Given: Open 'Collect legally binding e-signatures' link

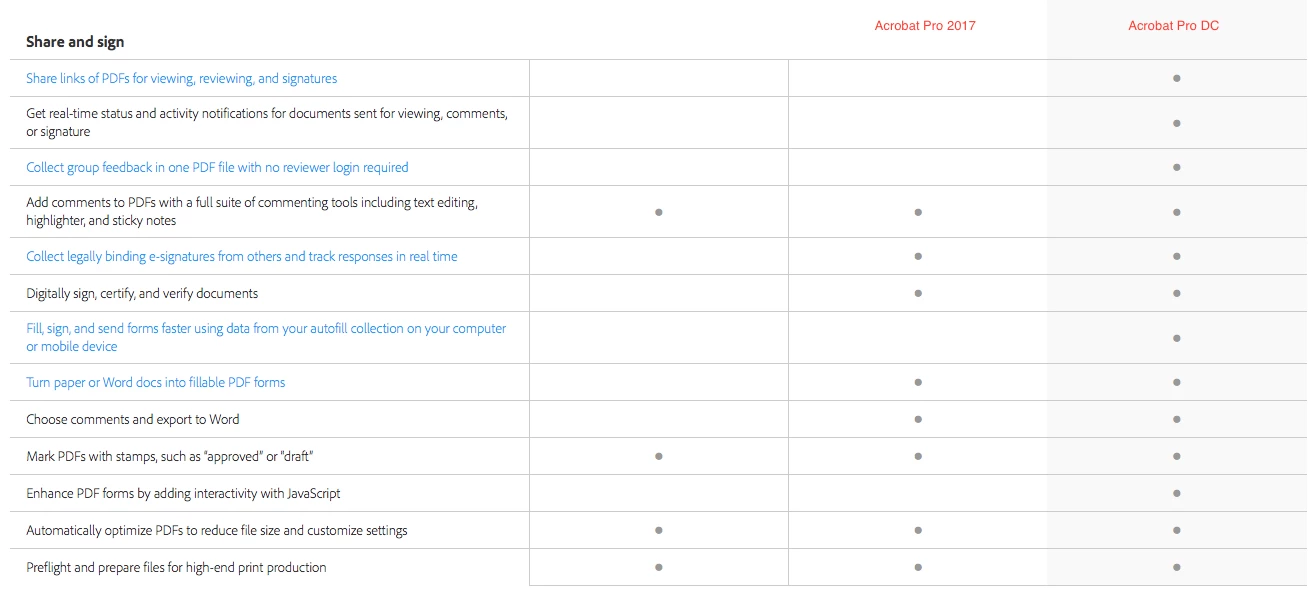Looking at the screenshot, I should point(242,256).
